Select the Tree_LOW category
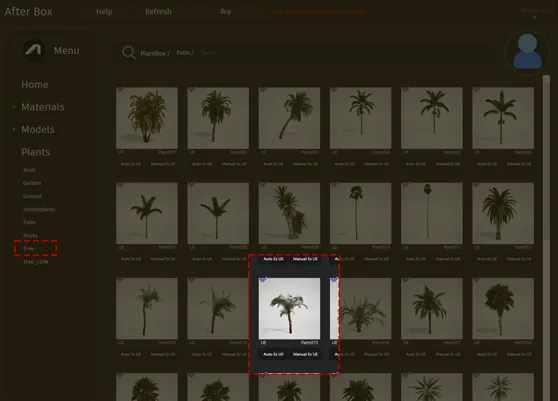 click(x=36, y=262)
